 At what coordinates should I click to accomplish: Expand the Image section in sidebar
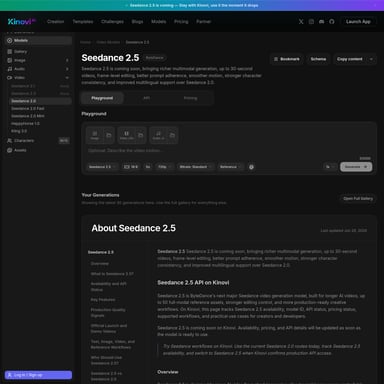click(x=67, y=60)
